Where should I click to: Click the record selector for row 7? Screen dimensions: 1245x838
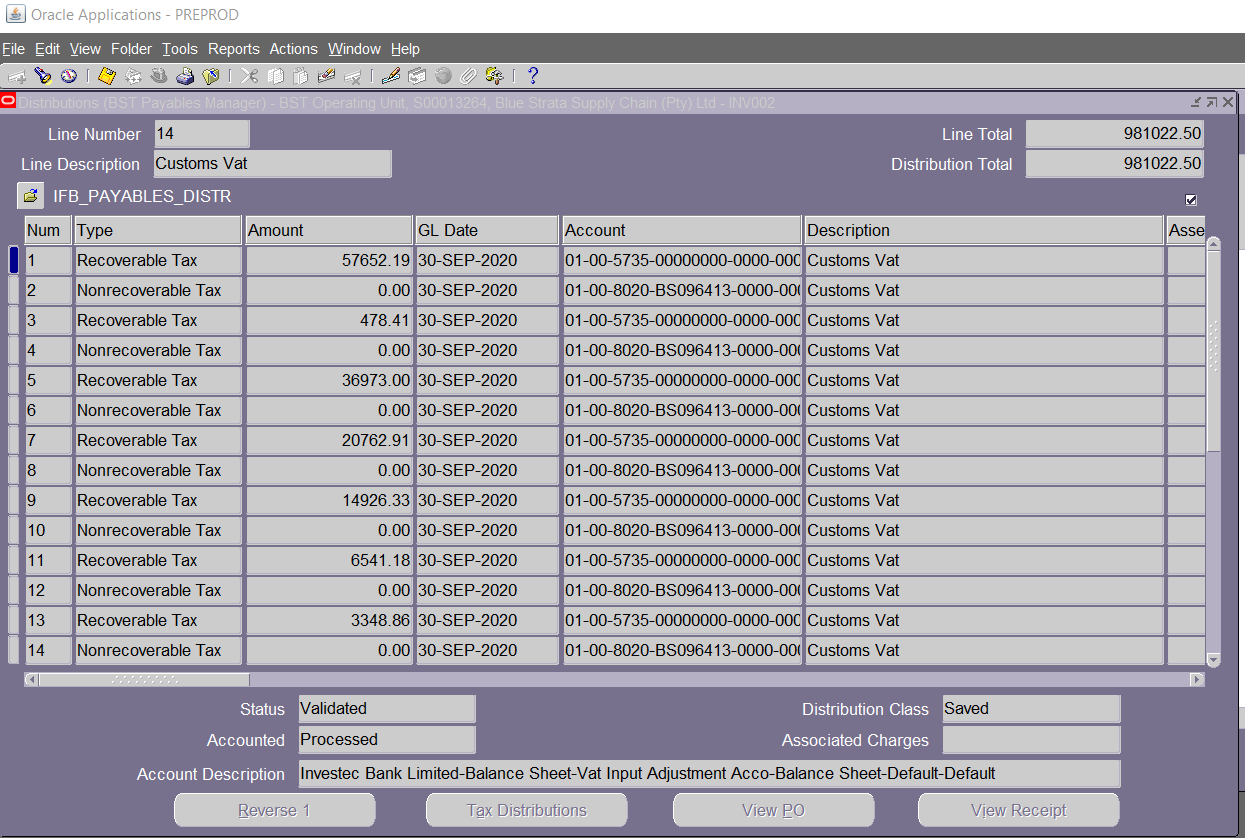point(14,440)
